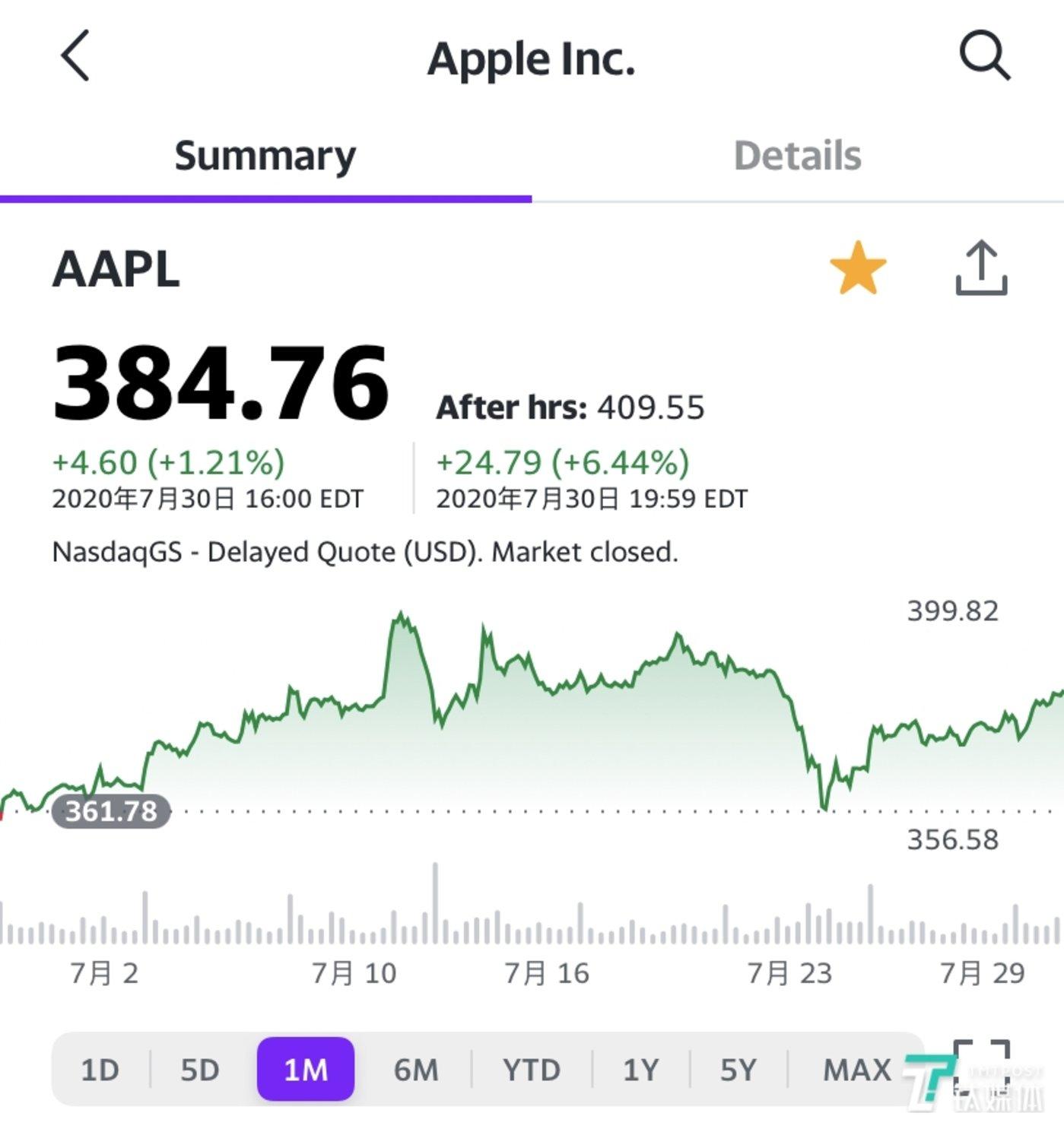Show year-to-date YTD chart
The height and width of the screenshot is (1132, 1064).
tap(531, 1070)
